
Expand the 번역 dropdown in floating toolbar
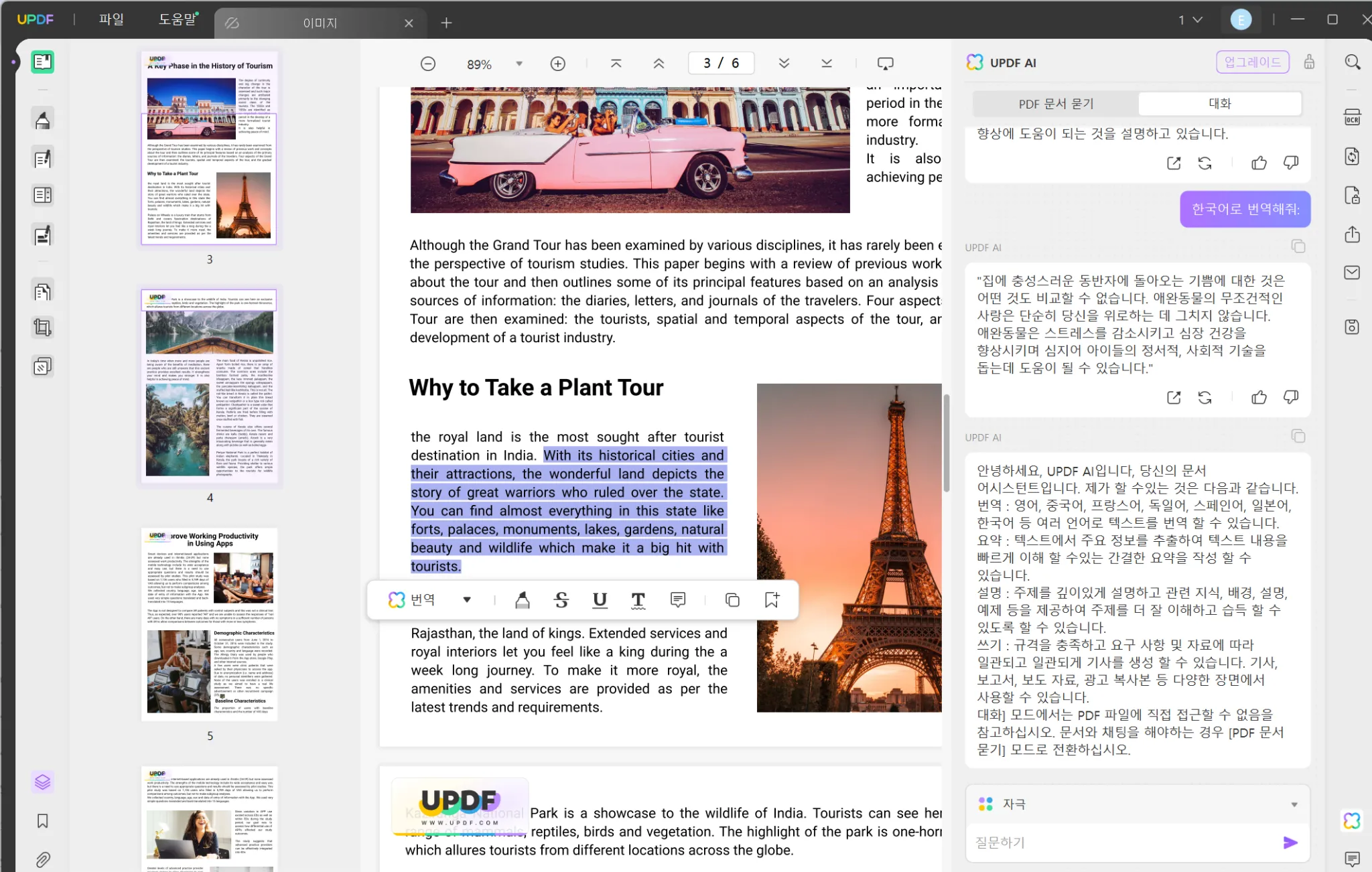(x=467, y=600)
